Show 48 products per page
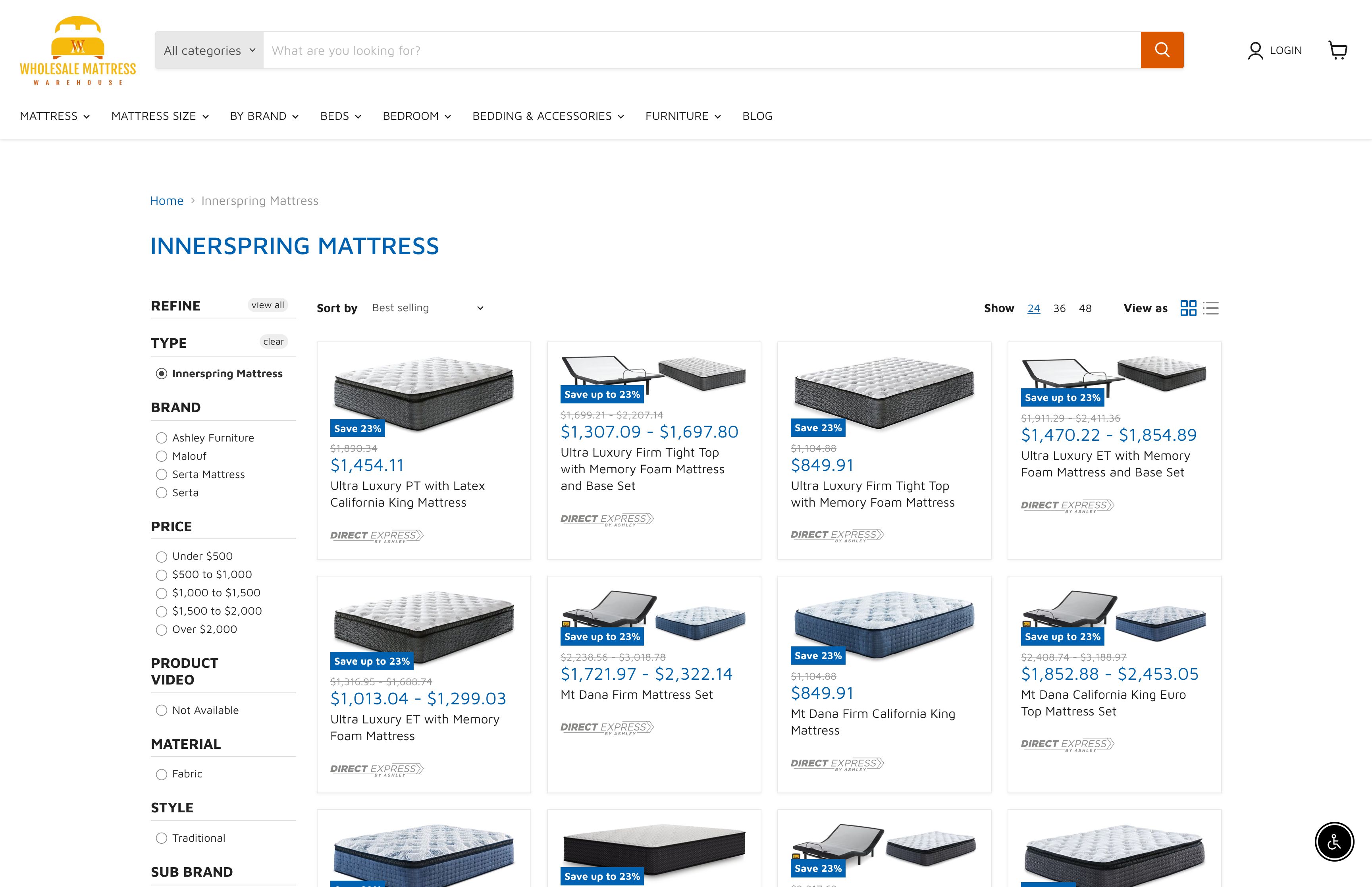 pyautogui.click(x=1085, y=308)
